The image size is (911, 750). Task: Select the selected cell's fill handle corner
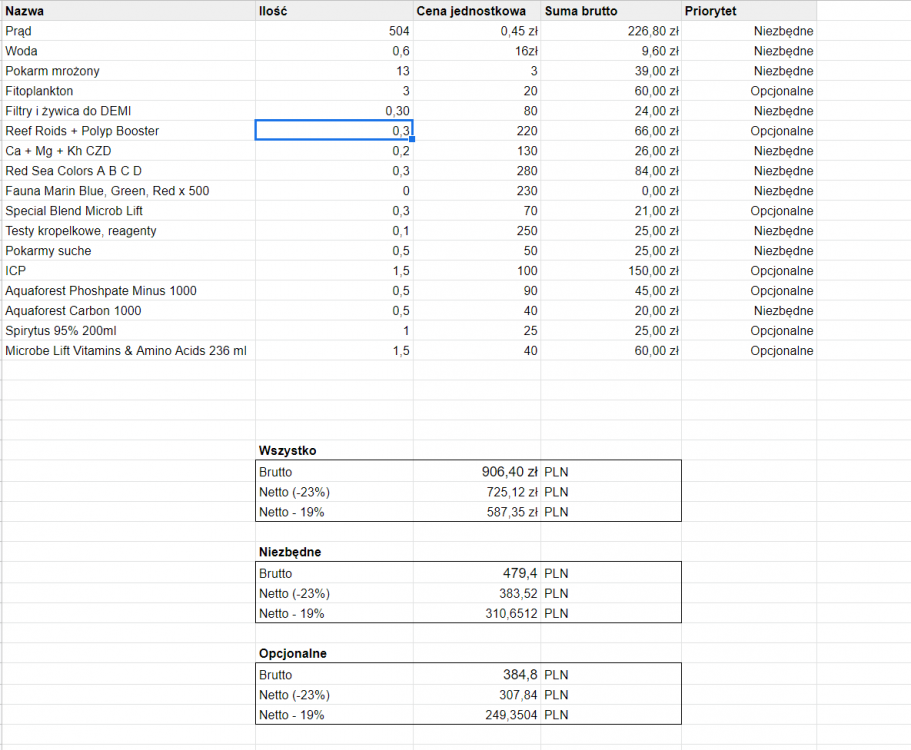[x=412, y=140]
